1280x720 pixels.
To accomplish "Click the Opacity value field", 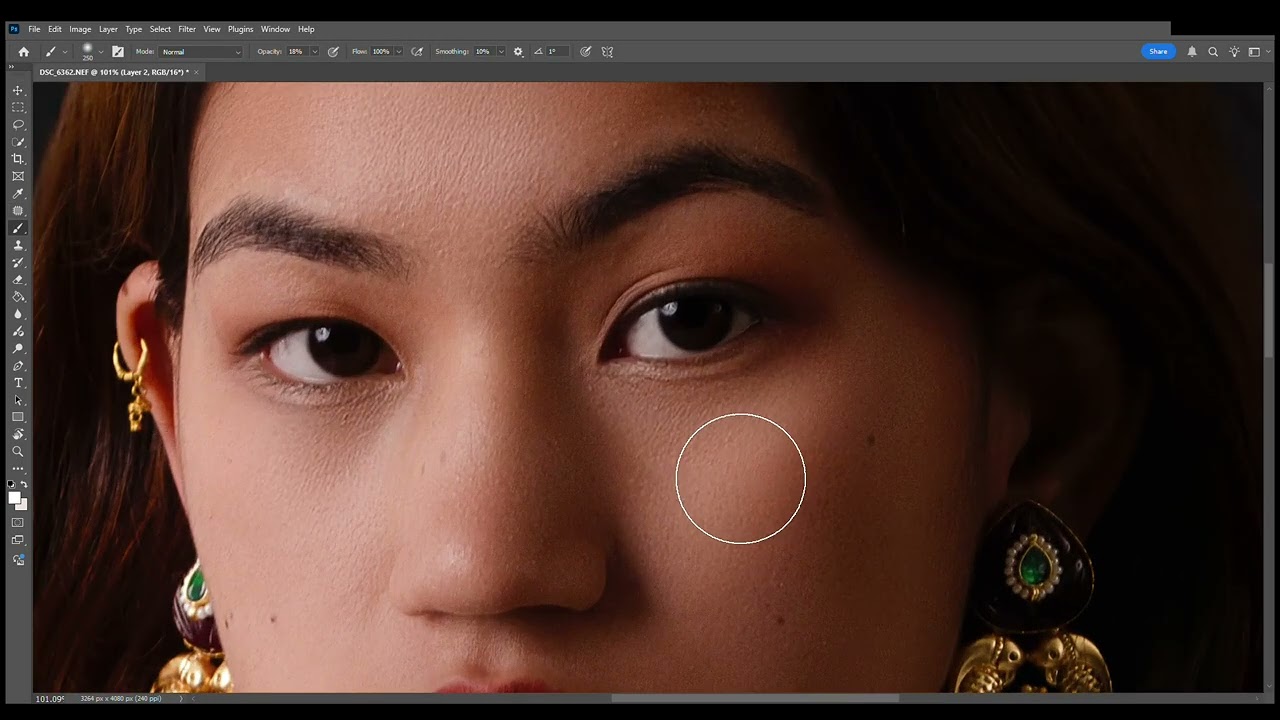I will (297, 51).
